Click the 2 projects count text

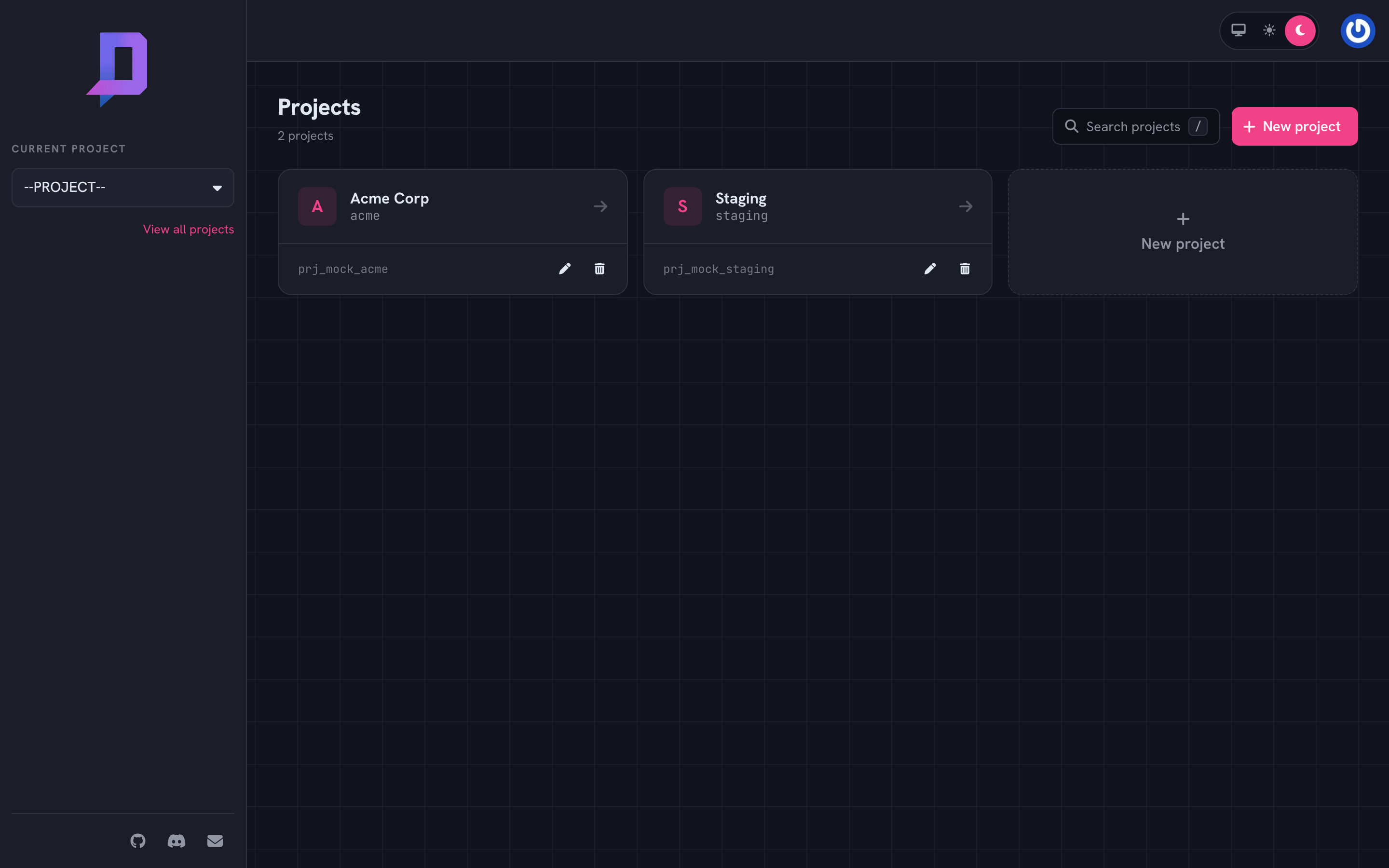click(305, 136)
